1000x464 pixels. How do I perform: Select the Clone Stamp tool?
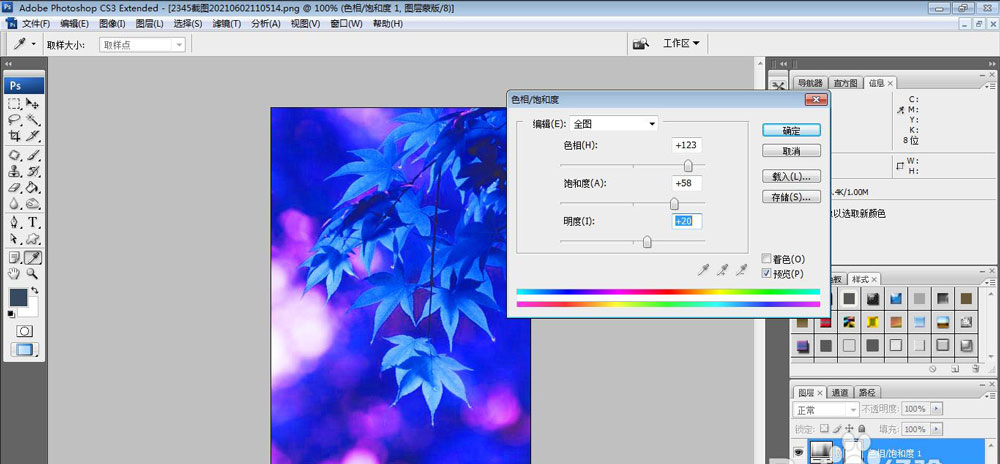[14, 171]
